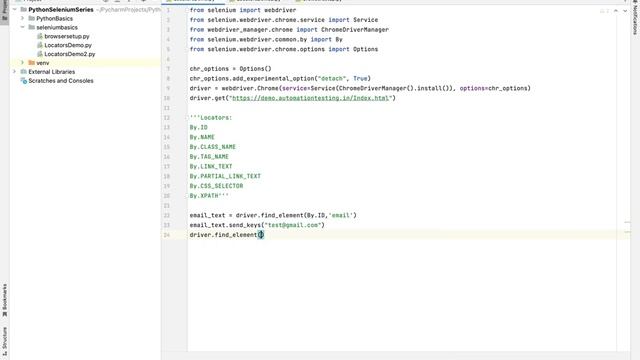Open the Structure tool window
Screen dimensions: 640x360
[4, 340]
